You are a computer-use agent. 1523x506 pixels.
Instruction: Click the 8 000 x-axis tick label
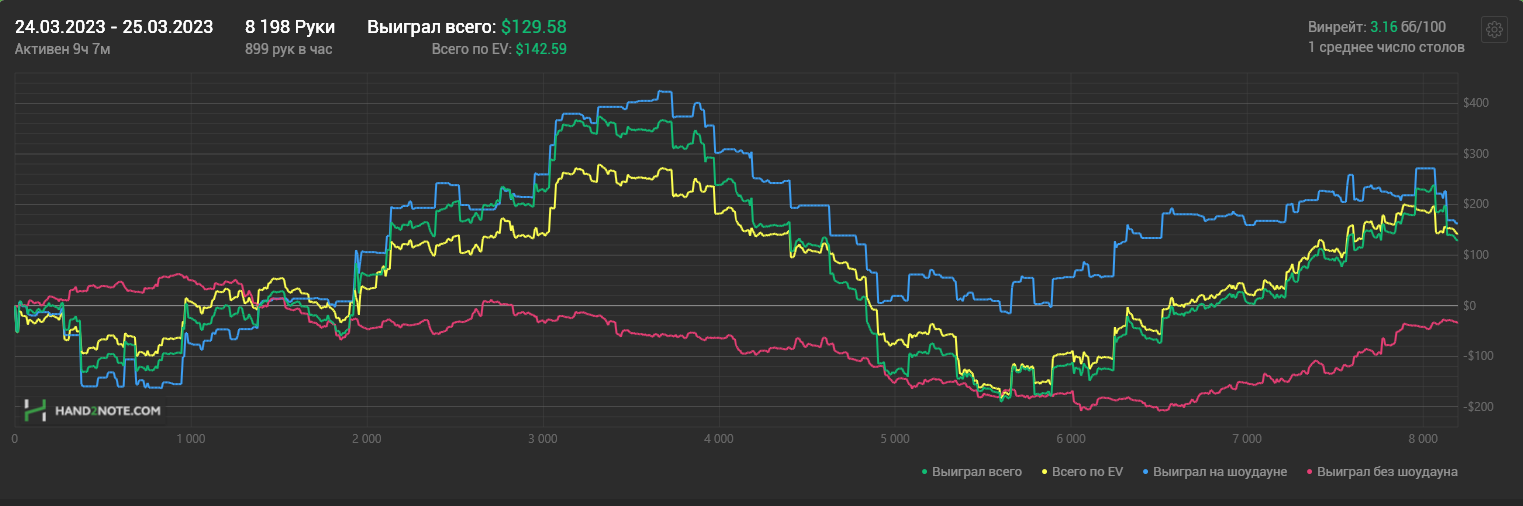[1422, 438]
